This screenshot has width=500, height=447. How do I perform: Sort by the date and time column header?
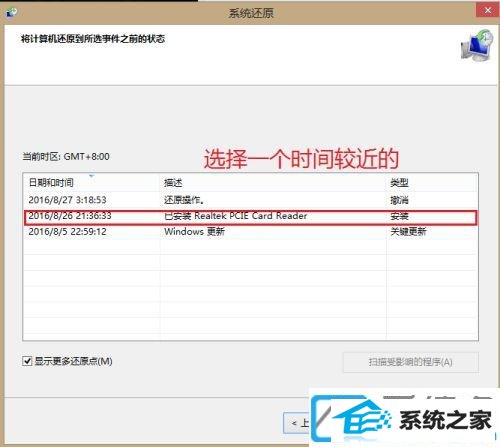click(51, 183)
